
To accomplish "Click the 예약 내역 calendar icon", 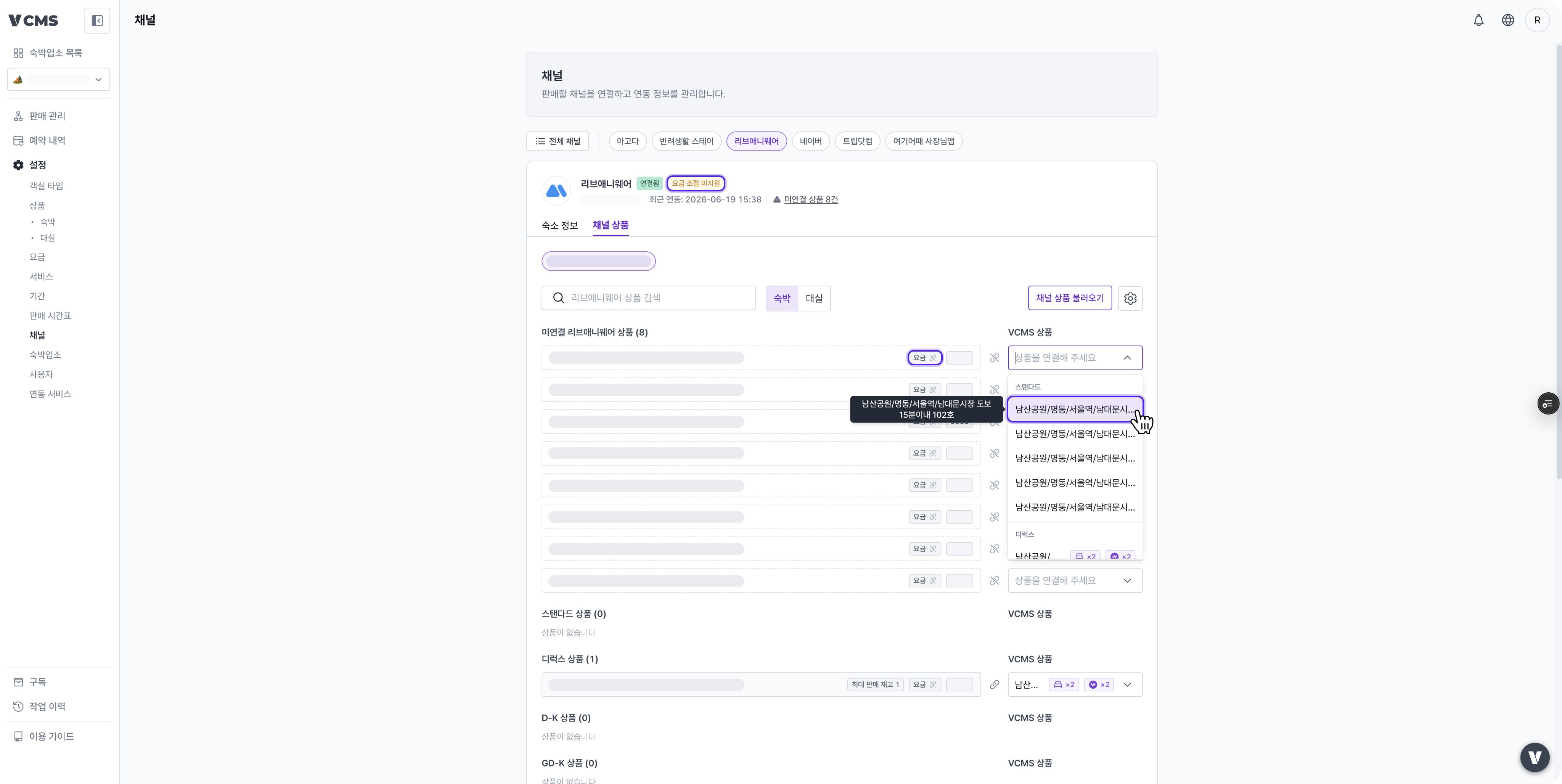I will pos(18,141).
